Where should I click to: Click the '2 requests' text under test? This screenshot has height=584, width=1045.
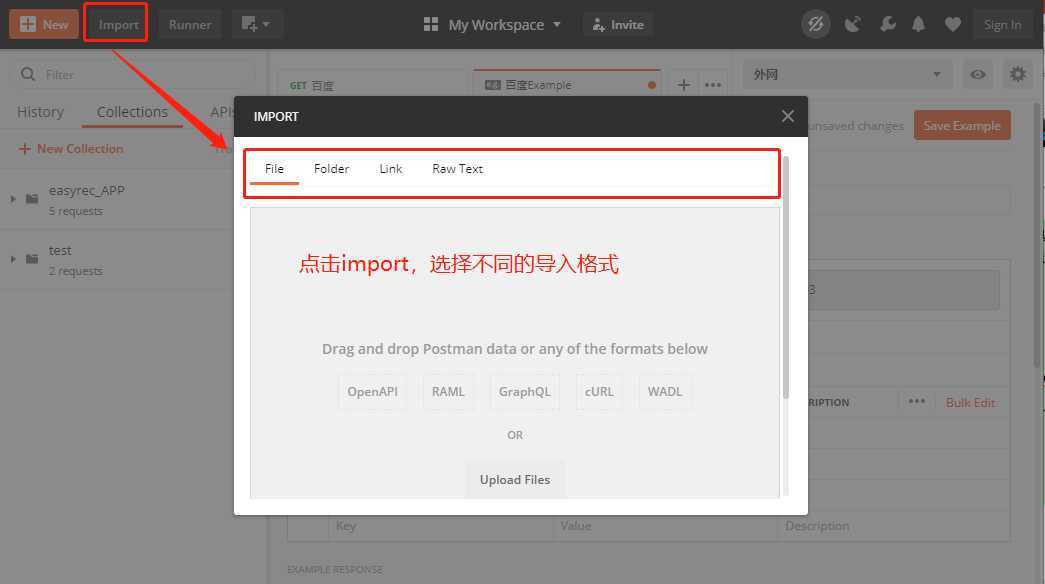click(75, 271)
